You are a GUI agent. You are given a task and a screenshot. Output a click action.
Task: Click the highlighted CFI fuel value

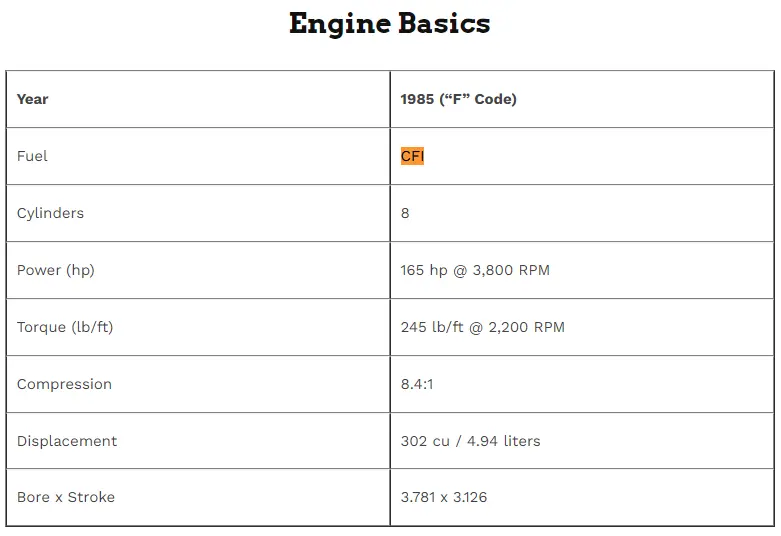[x=412, y=156]
